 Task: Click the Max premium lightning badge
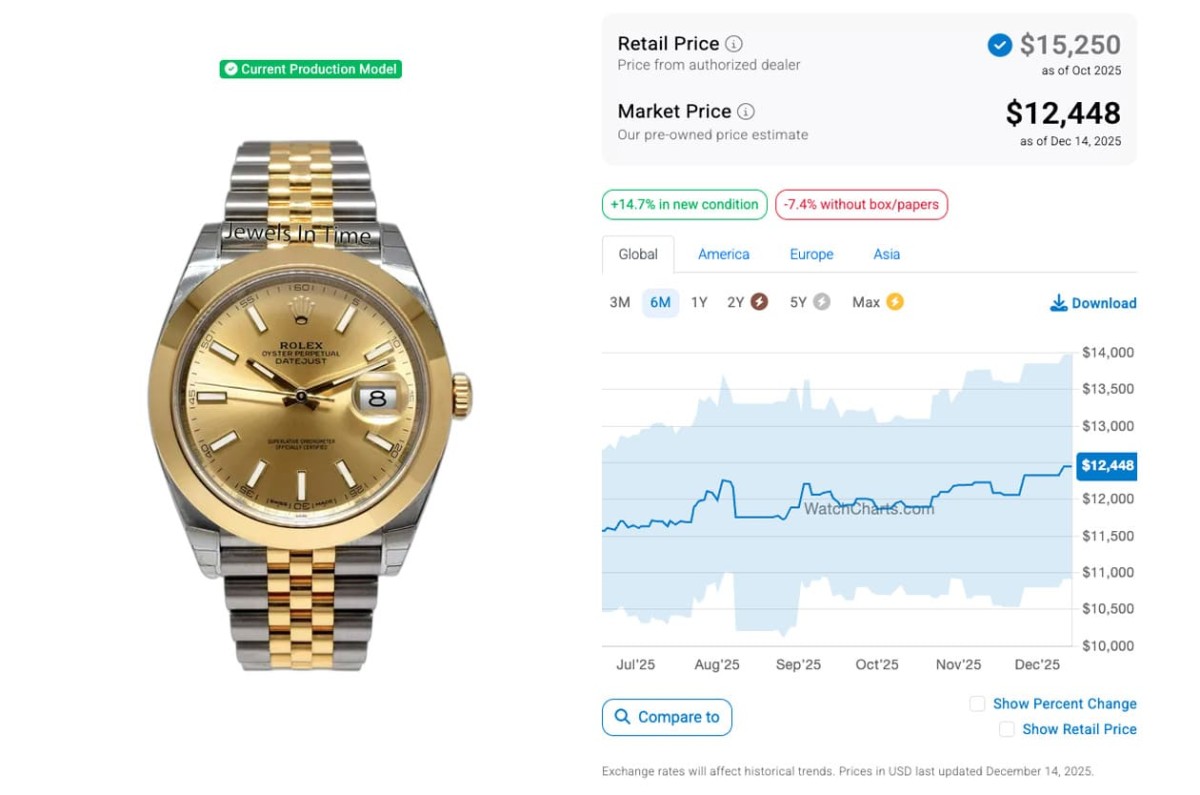[x=894, y=302]
